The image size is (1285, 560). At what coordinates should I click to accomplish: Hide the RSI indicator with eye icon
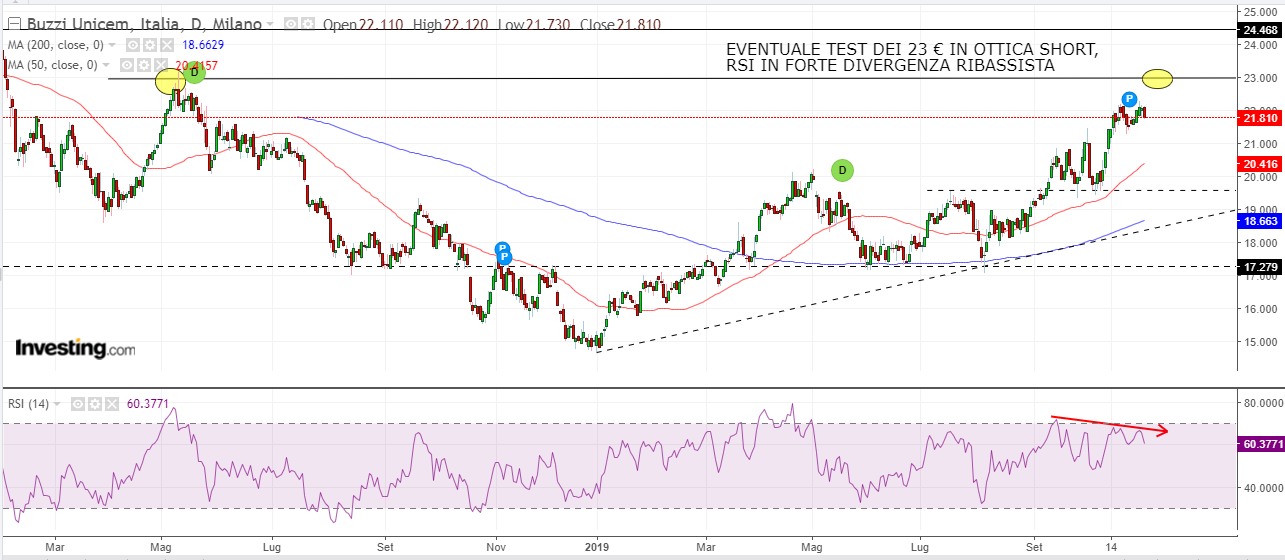tap(78, 404)
